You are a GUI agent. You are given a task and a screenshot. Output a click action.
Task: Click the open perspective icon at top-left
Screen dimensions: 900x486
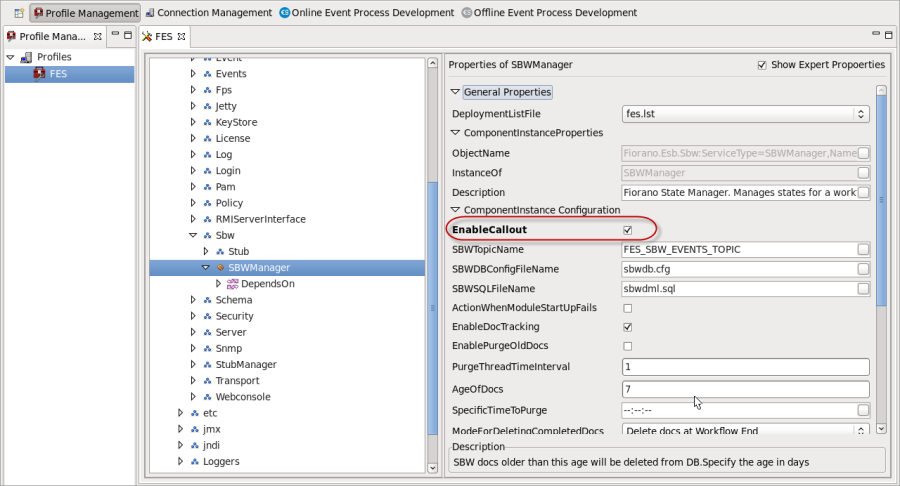point(16,13)
